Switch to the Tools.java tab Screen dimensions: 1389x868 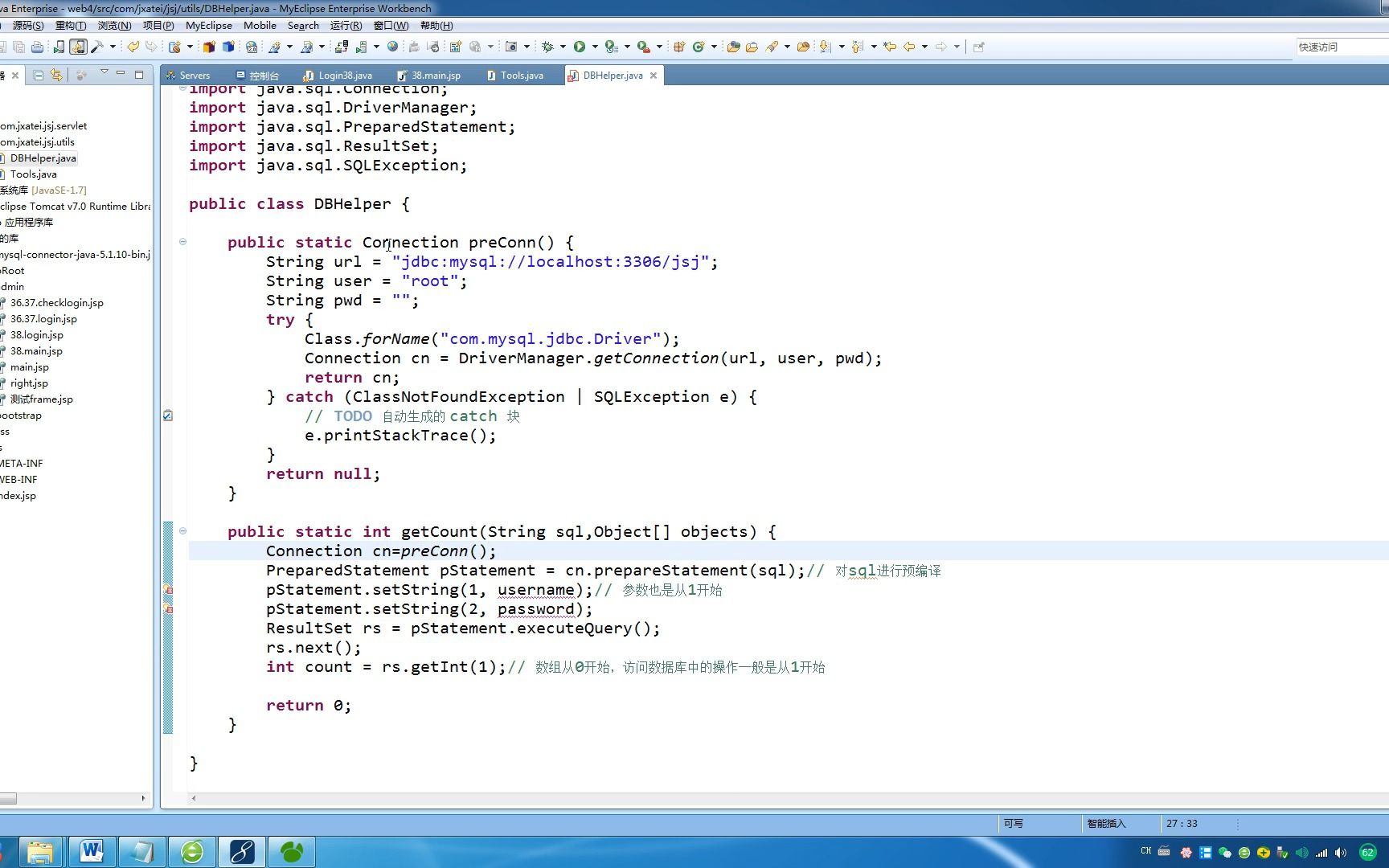514,76
